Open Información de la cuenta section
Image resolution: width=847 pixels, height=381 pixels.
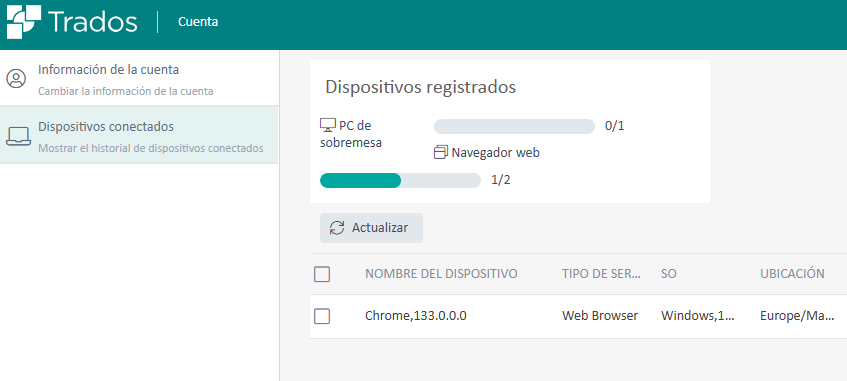(x=139, y=78)
